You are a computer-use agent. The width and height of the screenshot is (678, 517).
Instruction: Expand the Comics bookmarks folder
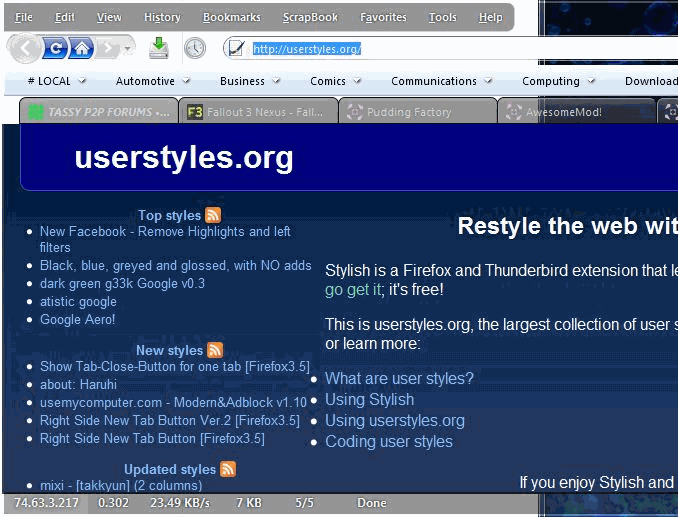pyautogui.click(x=335, y=81)
